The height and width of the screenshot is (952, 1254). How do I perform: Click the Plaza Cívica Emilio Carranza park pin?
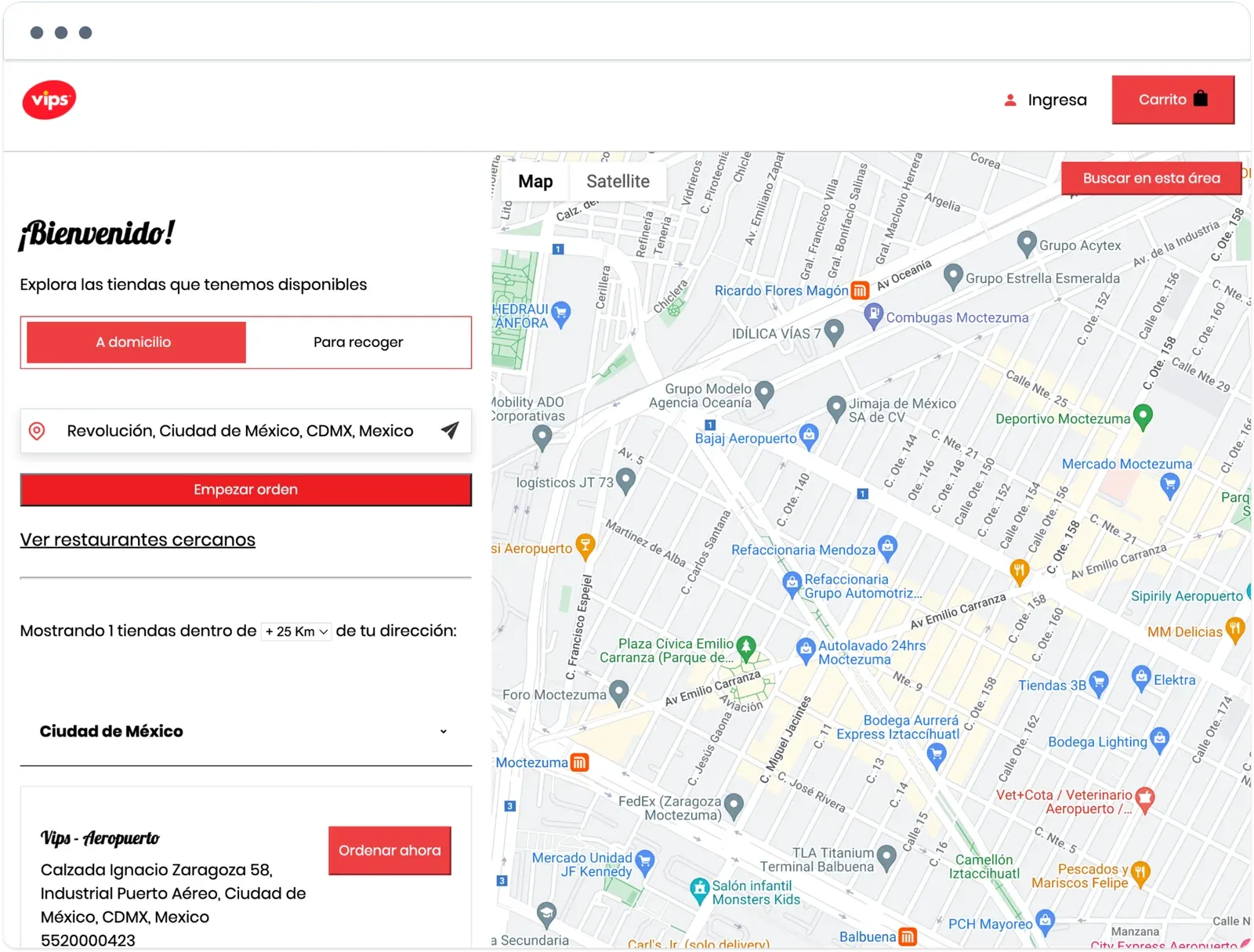coord(746,648)
